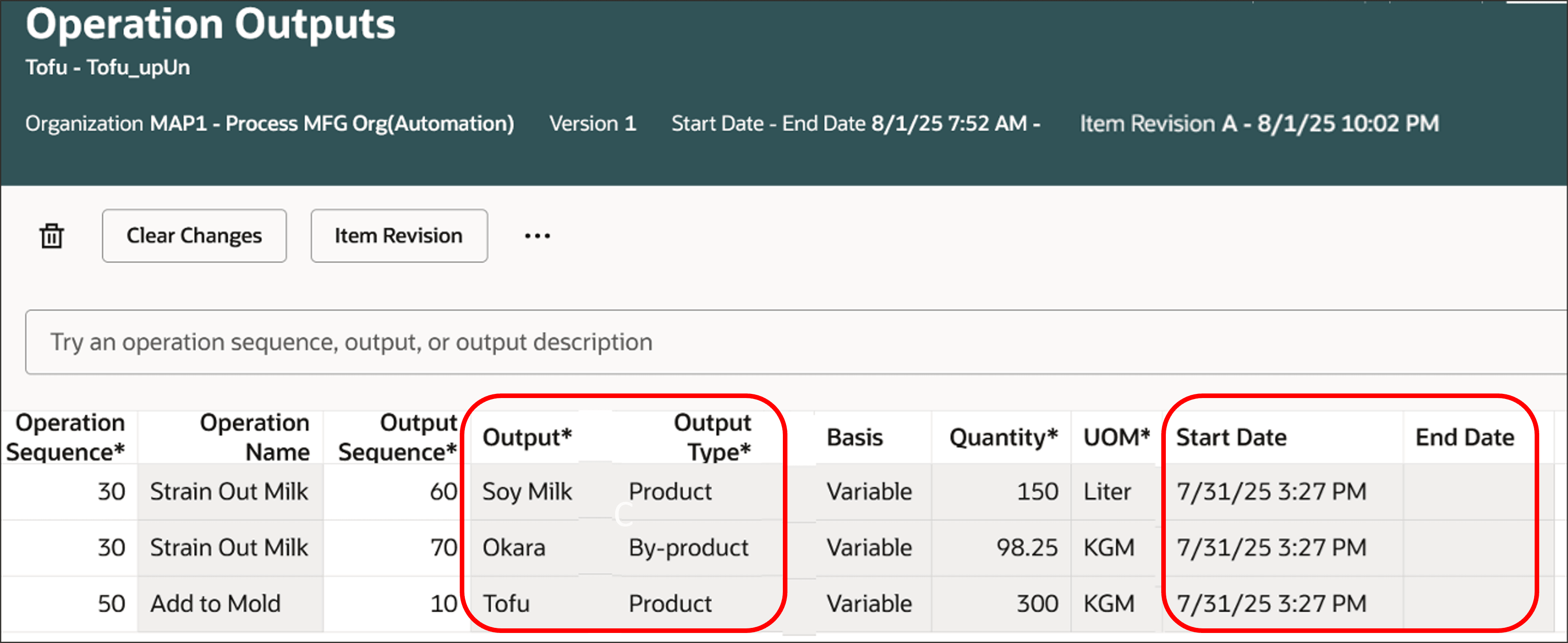Focus the operation sequence search field
The width and height of the screenshot is (1568, 643).
click(x=791, y=341)
